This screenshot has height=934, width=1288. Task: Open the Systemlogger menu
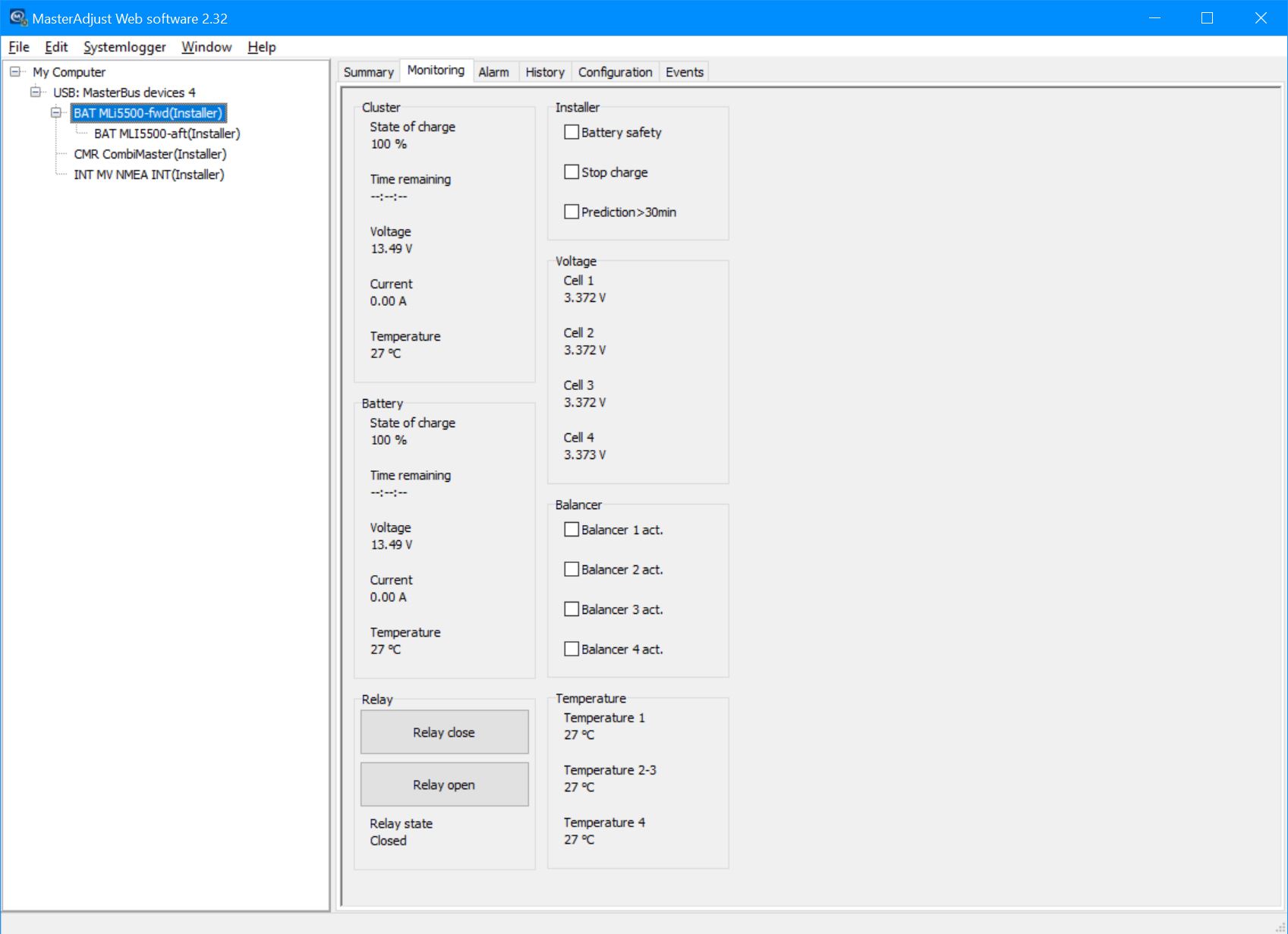[124, 47]
